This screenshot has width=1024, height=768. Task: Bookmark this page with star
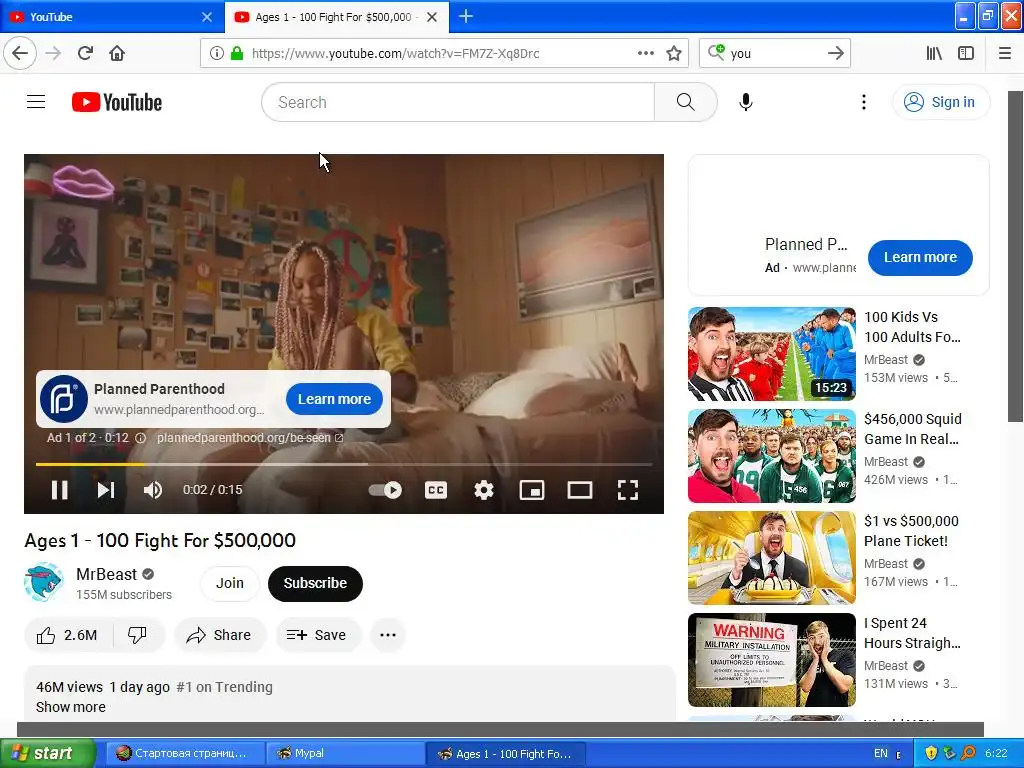click(x=674, y=53)
